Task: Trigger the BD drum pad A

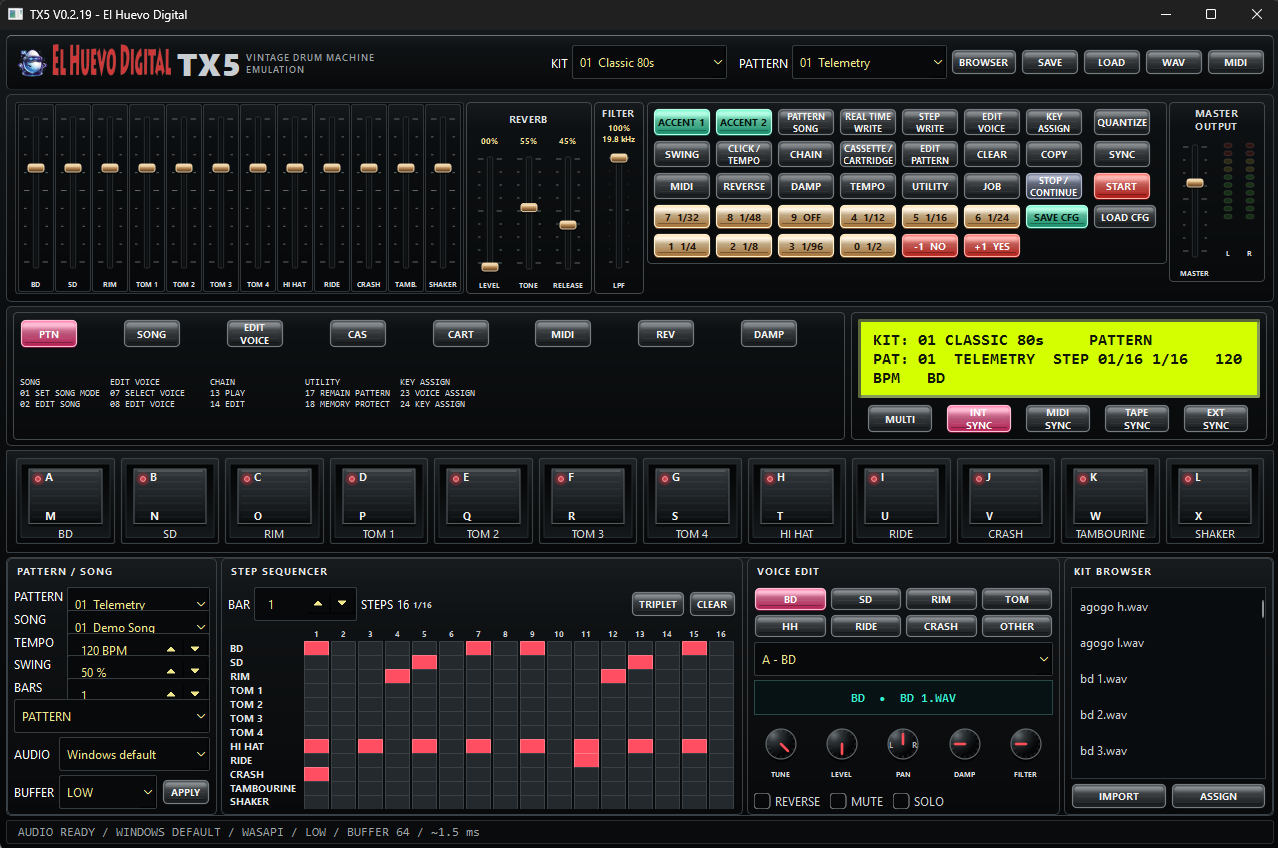Action: click(65, 494)
